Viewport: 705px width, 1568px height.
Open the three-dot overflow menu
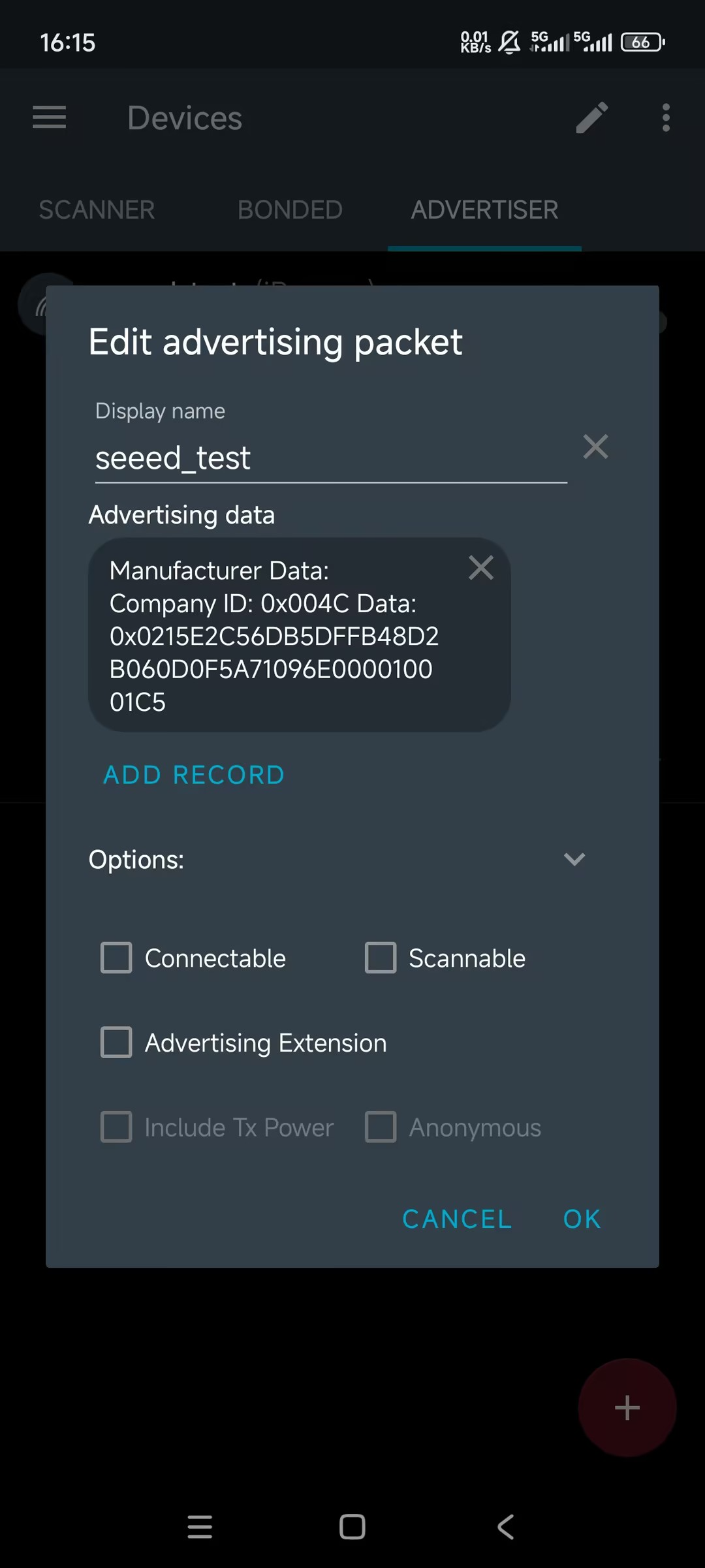(x=666, y=118)
